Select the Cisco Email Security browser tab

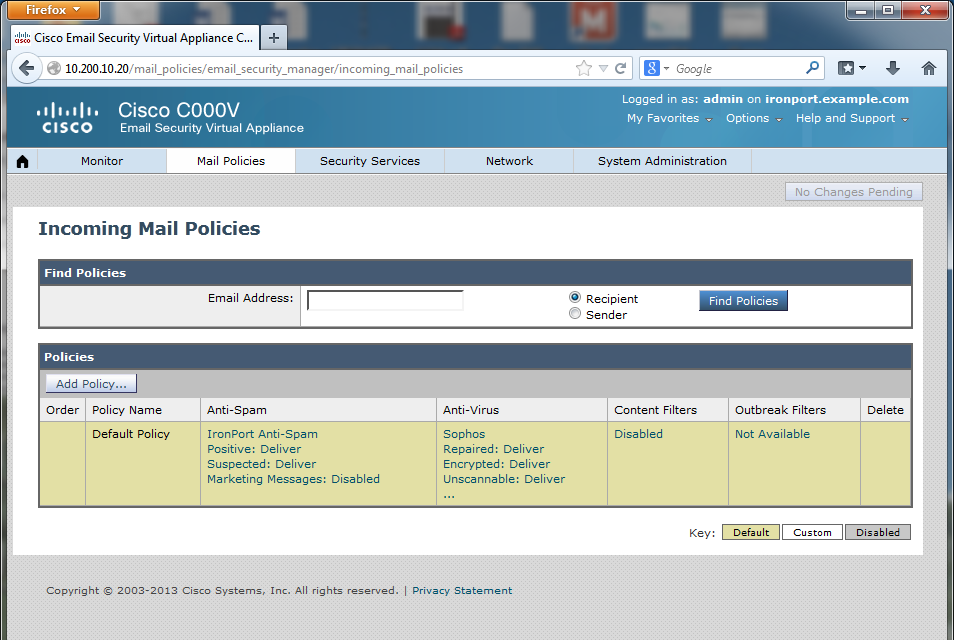[x=135, y=38]
